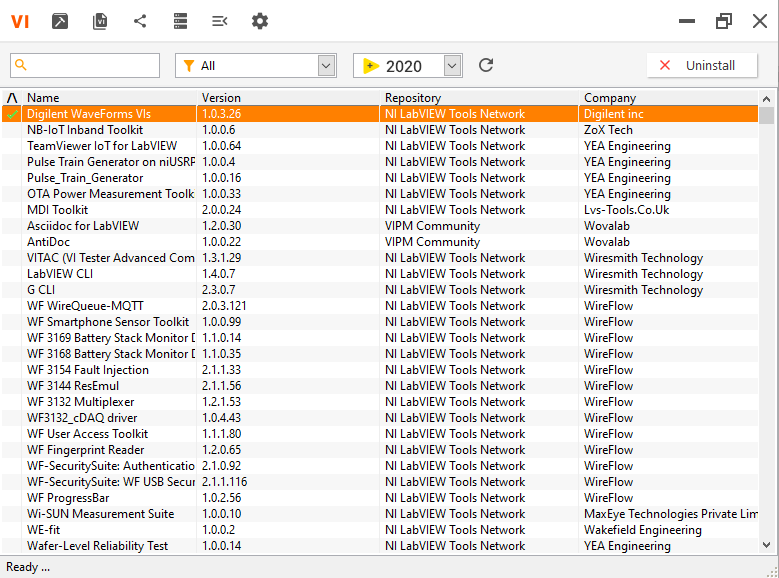Click the search magnifier icon
The height and width of the screenshot is (578, 779).
20,65
